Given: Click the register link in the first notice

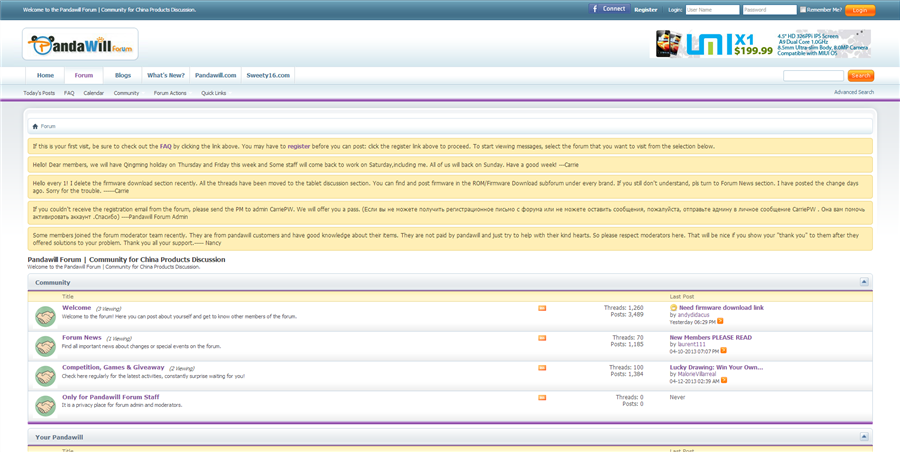Looking at the screenshot, I should point(299,146).
